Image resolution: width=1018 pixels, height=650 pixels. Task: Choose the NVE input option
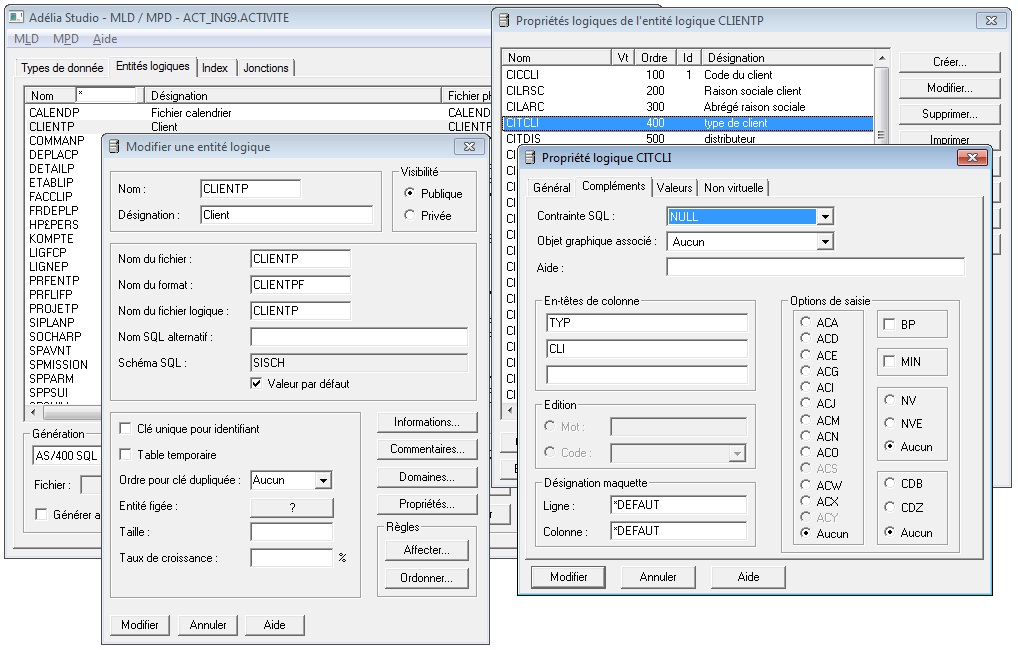pos(889,423)
